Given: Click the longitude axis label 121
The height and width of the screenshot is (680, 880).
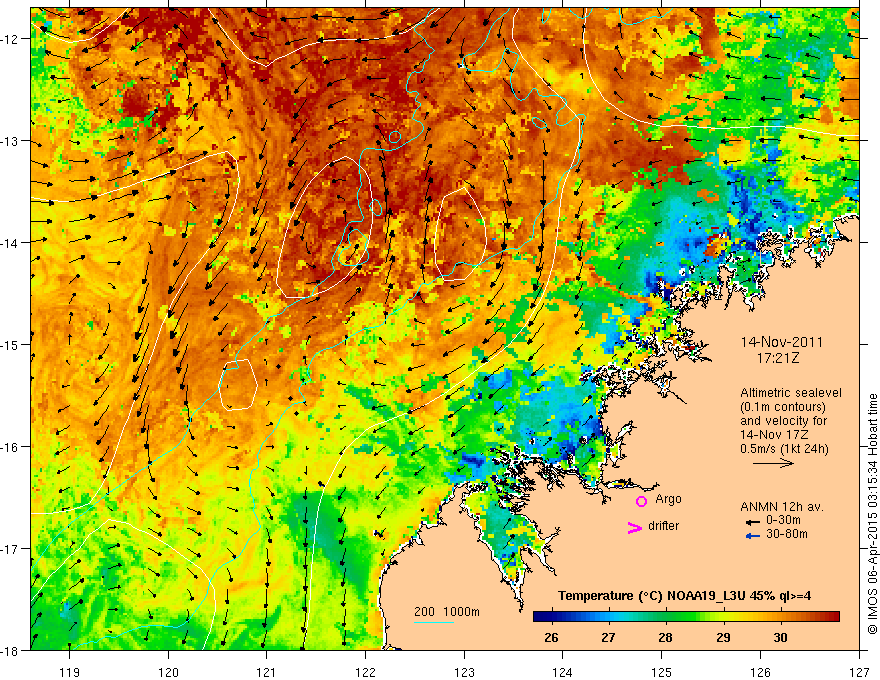Looking at the screenshot, I should pyautogui.click(x=267, y=672).
